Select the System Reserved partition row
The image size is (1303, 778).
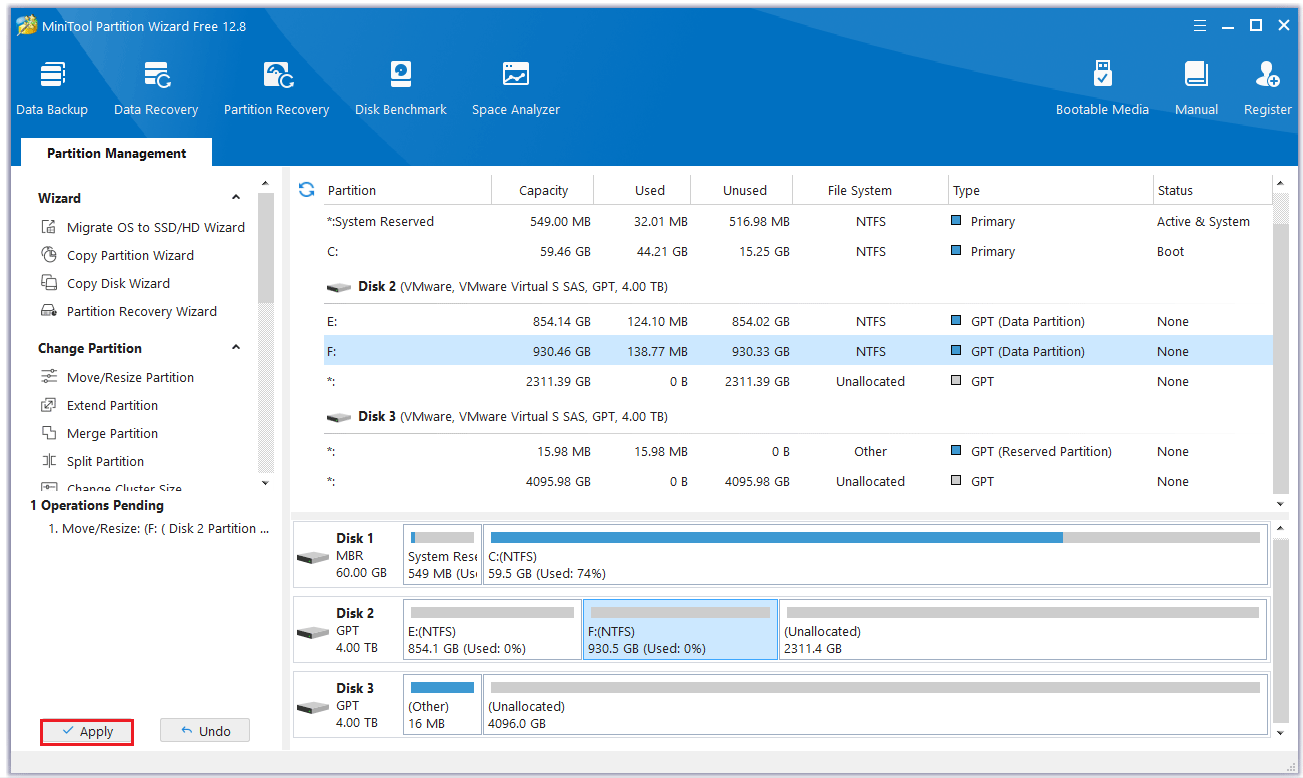(797, 222)
